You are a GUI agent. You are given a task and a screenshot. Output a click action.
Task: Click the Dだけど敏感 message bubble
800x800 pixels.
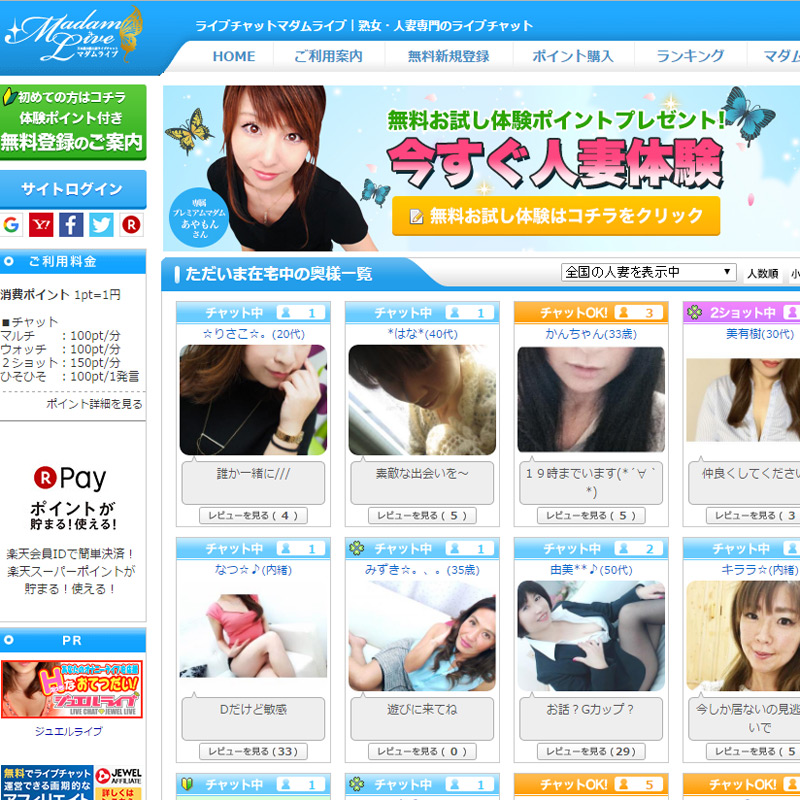point(253,718)
